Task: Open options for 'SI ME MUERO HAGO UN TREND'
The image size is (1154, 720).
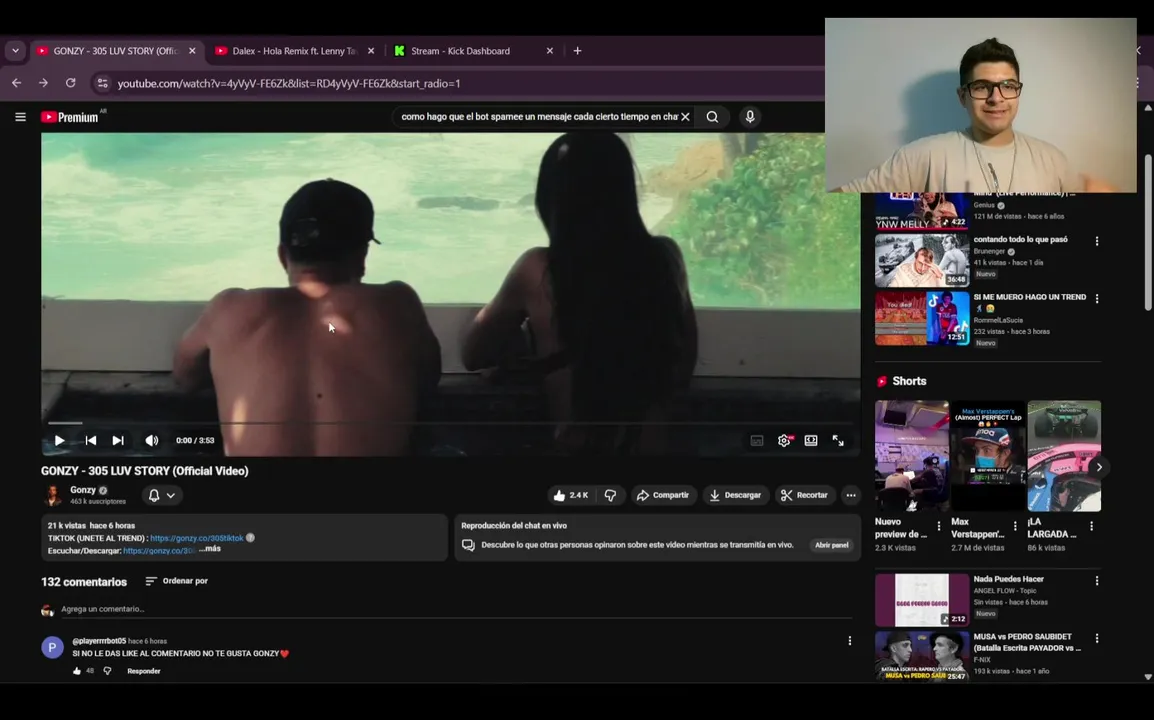Action: 1097,299
